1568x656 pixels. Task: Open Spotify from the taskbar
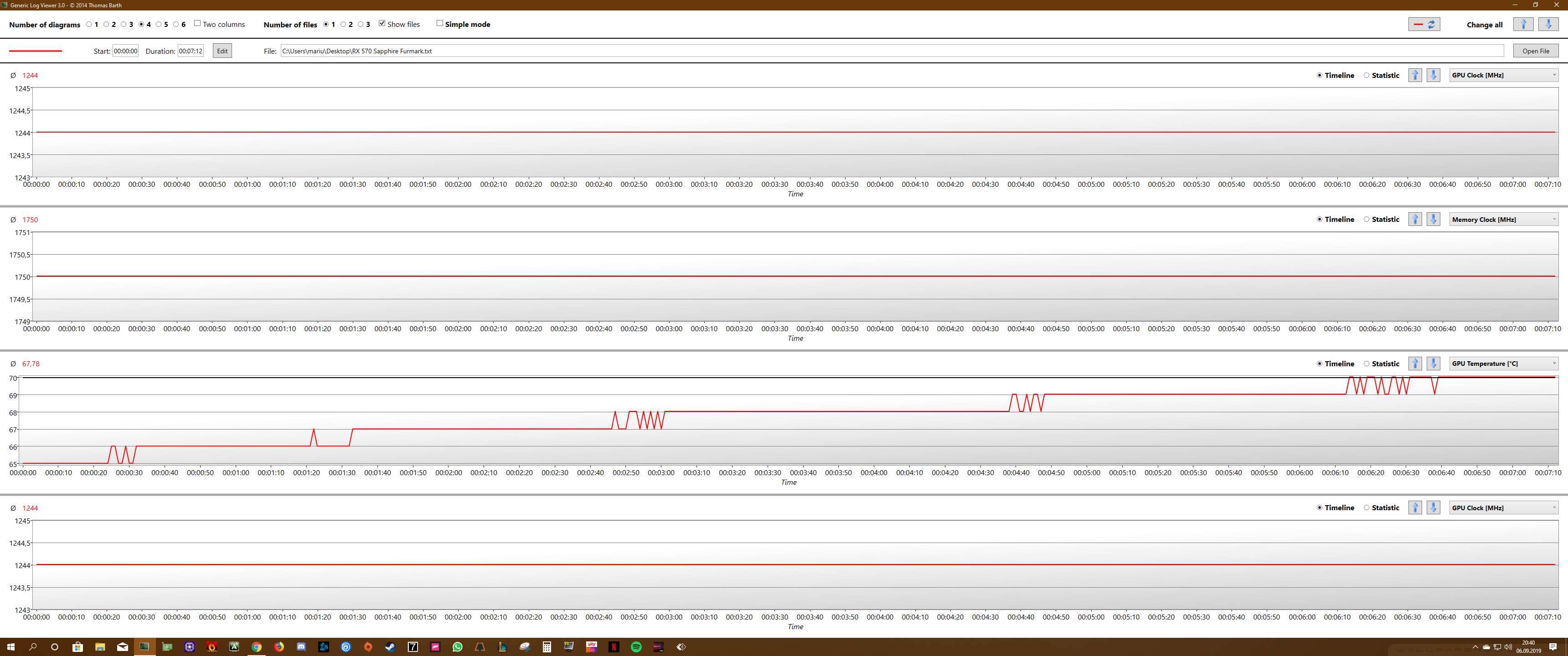(636, 647)
